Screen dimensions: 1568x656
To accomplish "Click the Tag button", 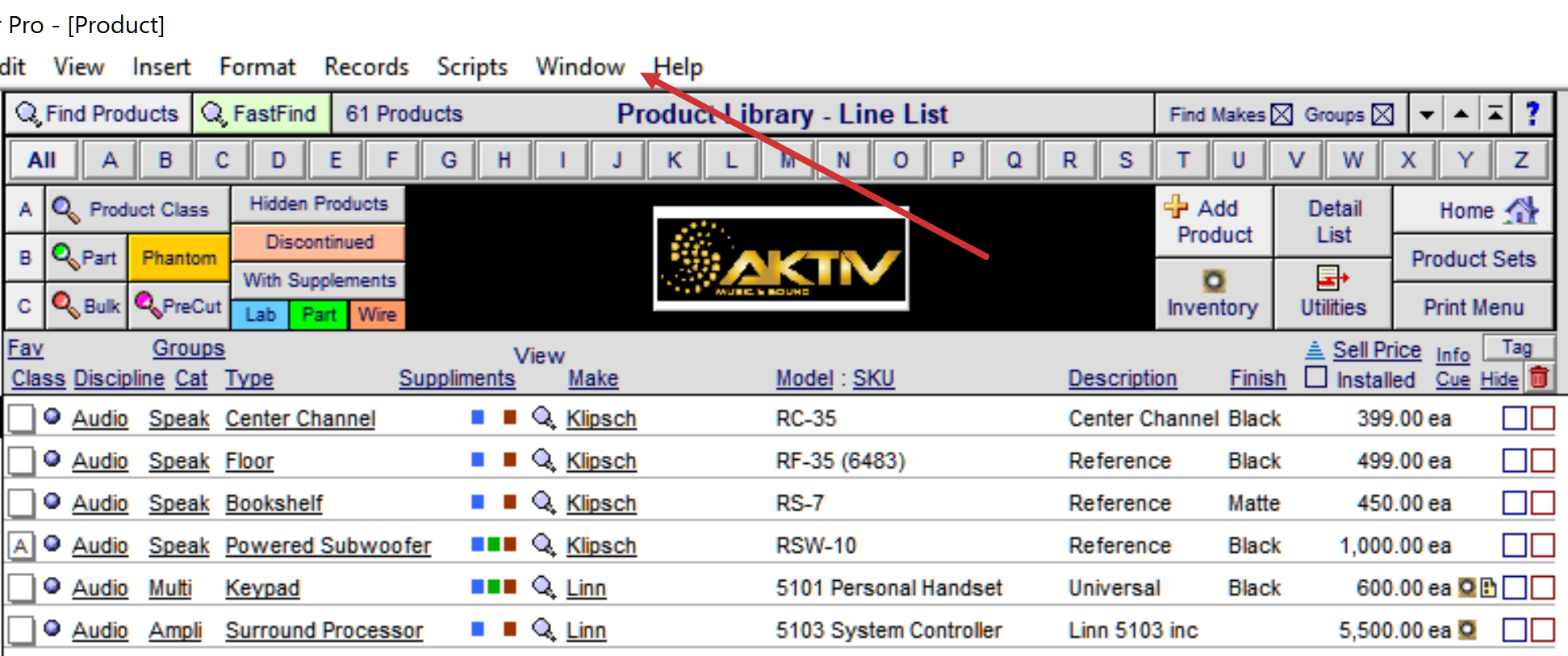I will coord(1517,347).
